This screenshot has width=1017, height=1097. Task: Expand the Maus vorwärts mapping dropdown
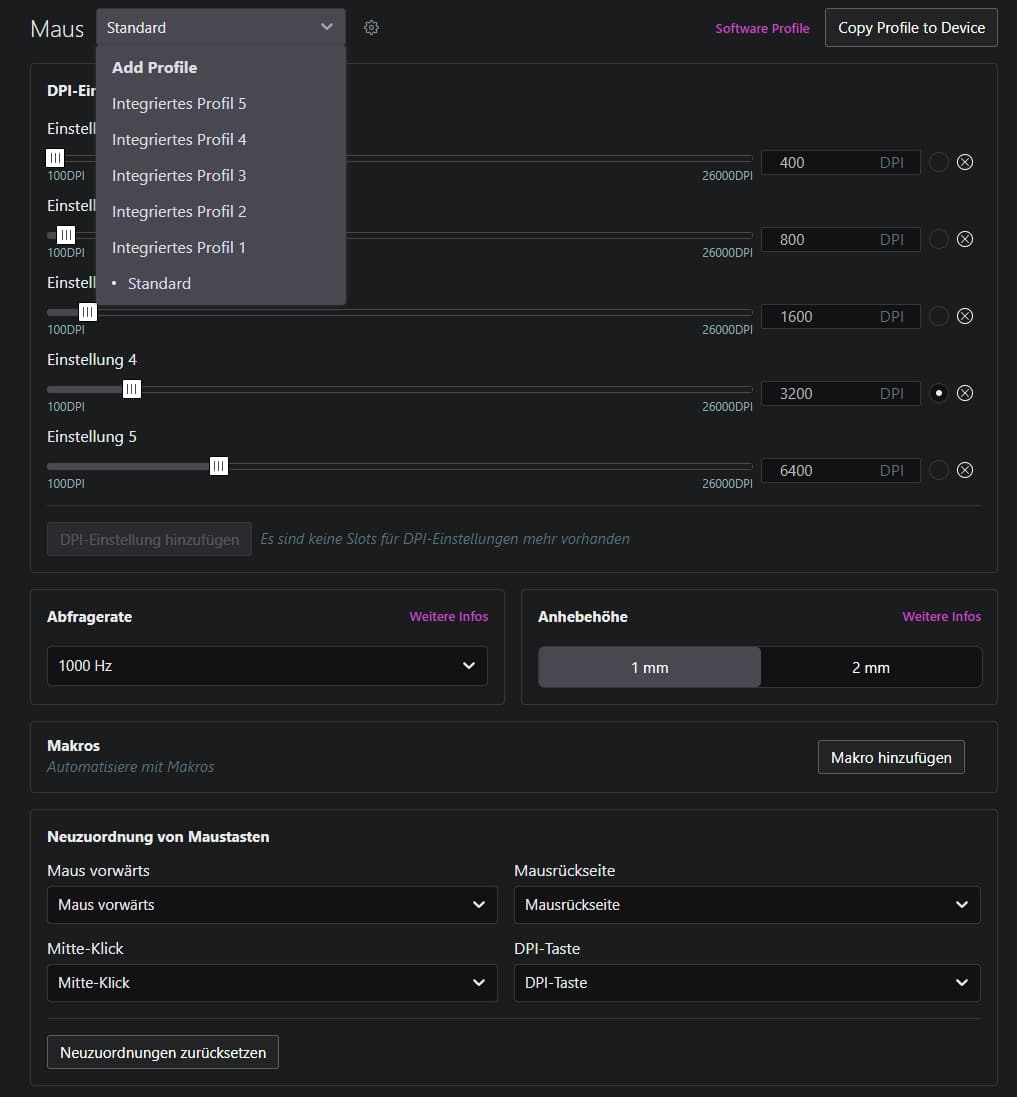[271, 905]
